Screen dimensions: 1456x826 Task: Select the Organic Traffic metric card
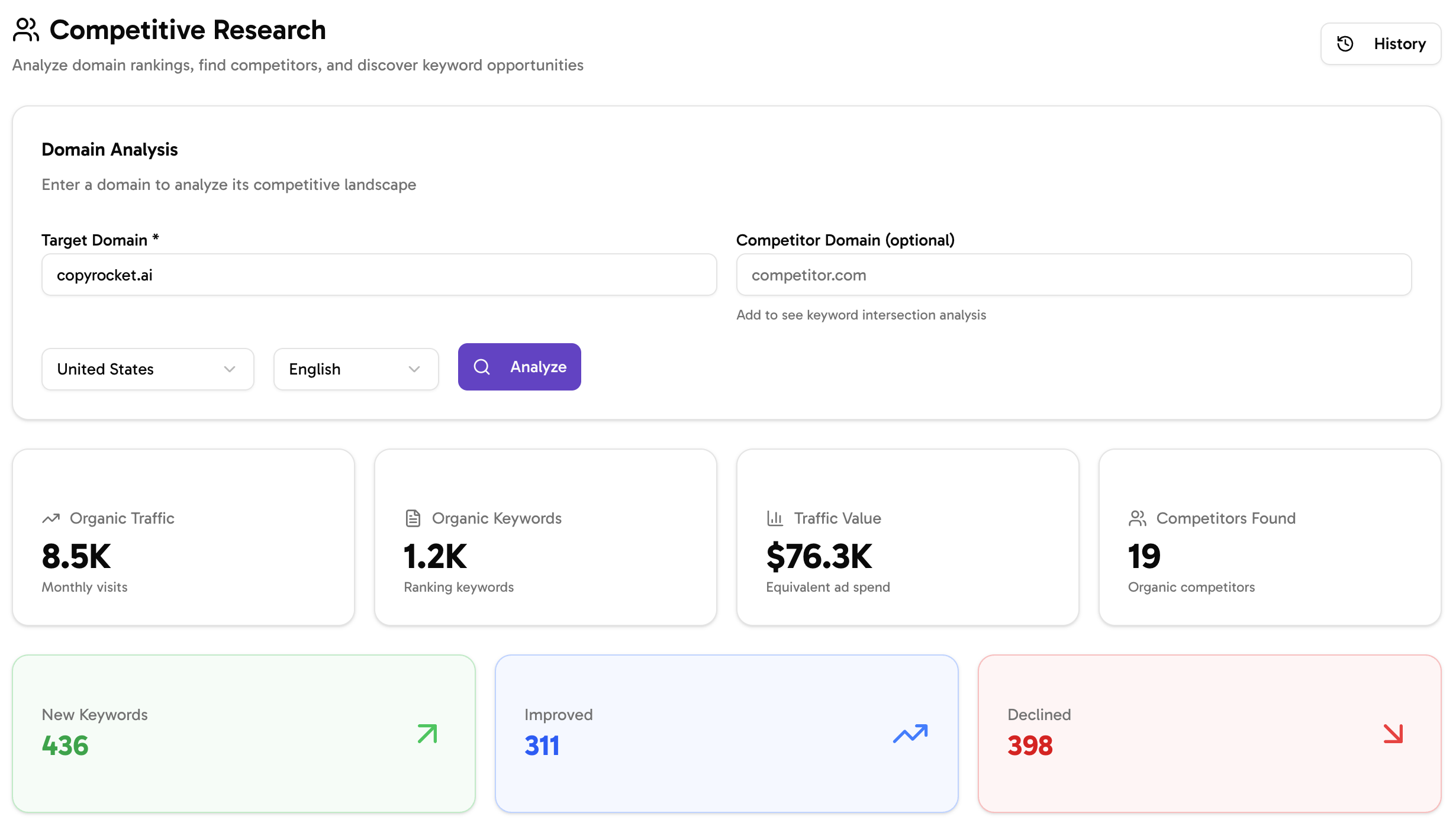(183, 537)
